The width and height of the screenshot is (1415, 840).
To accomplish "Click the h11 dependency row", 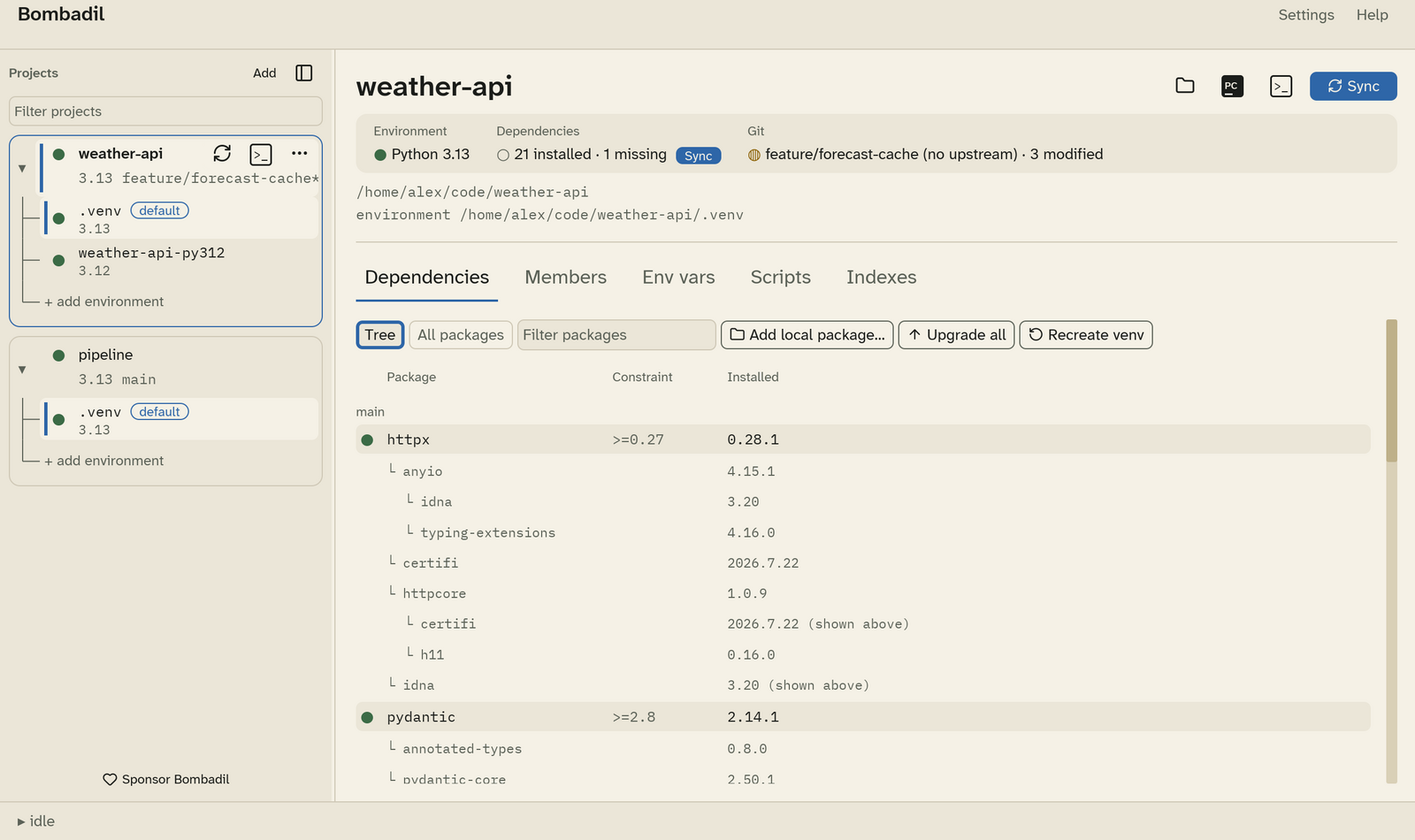I will tap(863, 654).
